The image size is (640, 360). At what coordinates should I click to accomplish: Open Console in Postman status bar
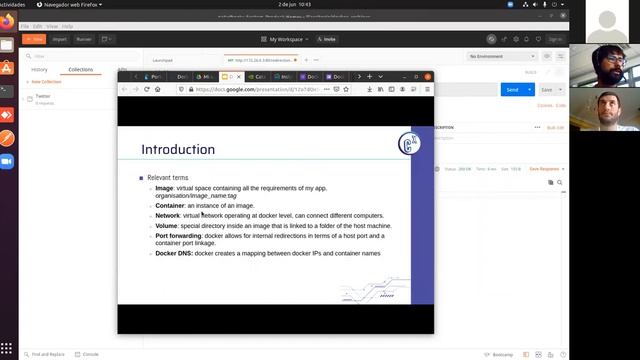tap(87, 354)
